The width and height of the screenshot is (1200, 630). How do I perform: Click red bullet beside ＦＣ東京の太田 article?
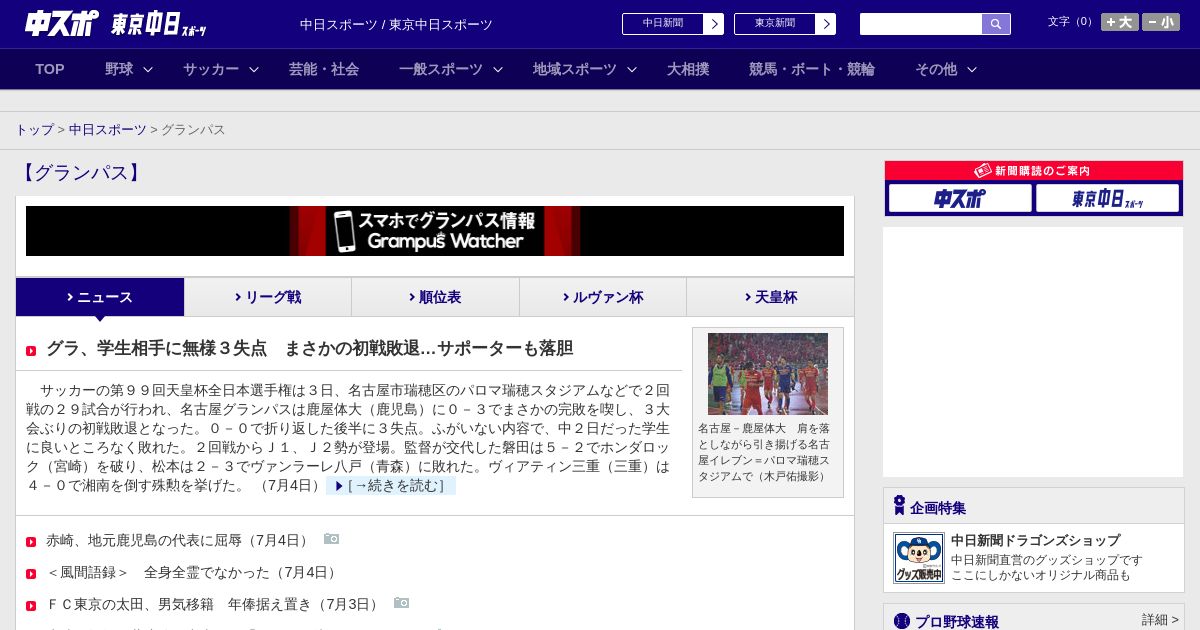pyautogui.click(x=31, y=606)
